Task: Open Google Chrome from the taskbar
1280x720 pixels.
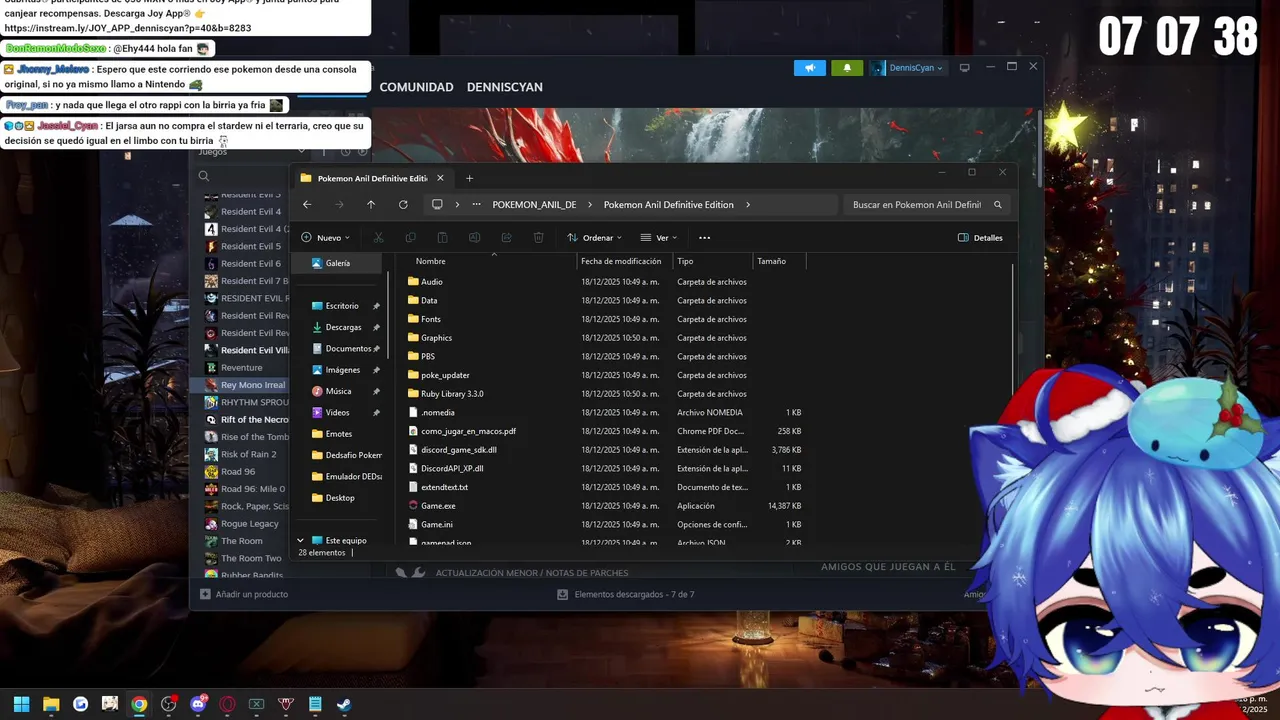Action: (139, 704)
